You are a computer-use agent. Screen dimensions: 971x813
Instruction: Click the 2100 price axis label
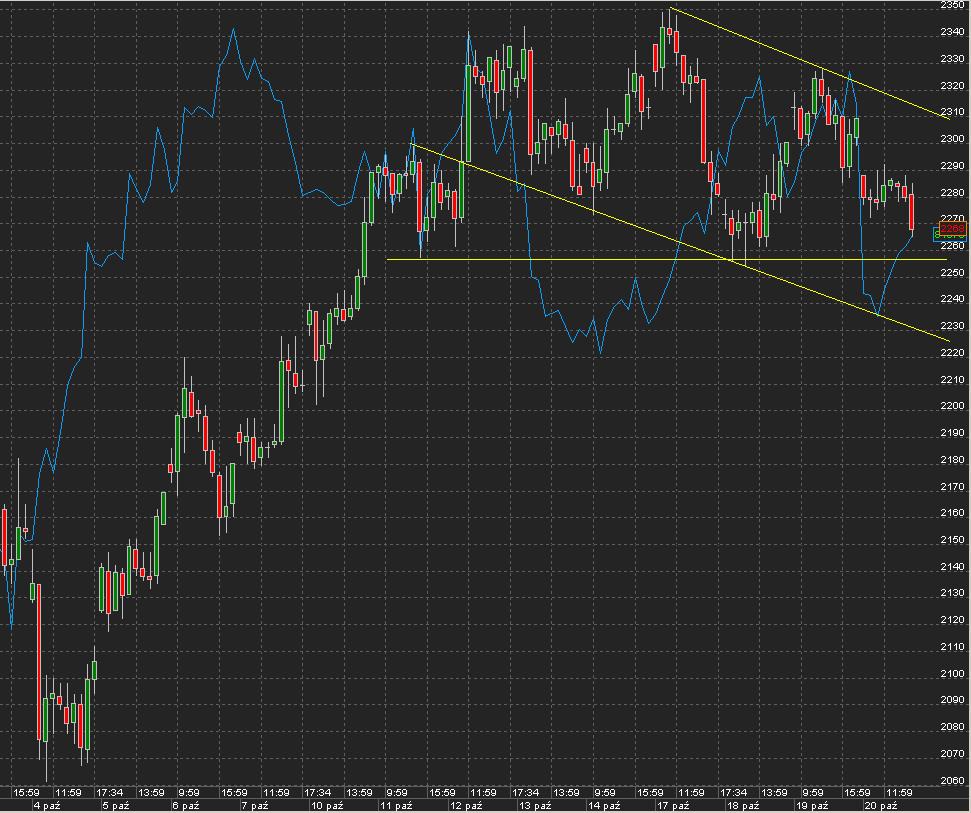point(952,674)
